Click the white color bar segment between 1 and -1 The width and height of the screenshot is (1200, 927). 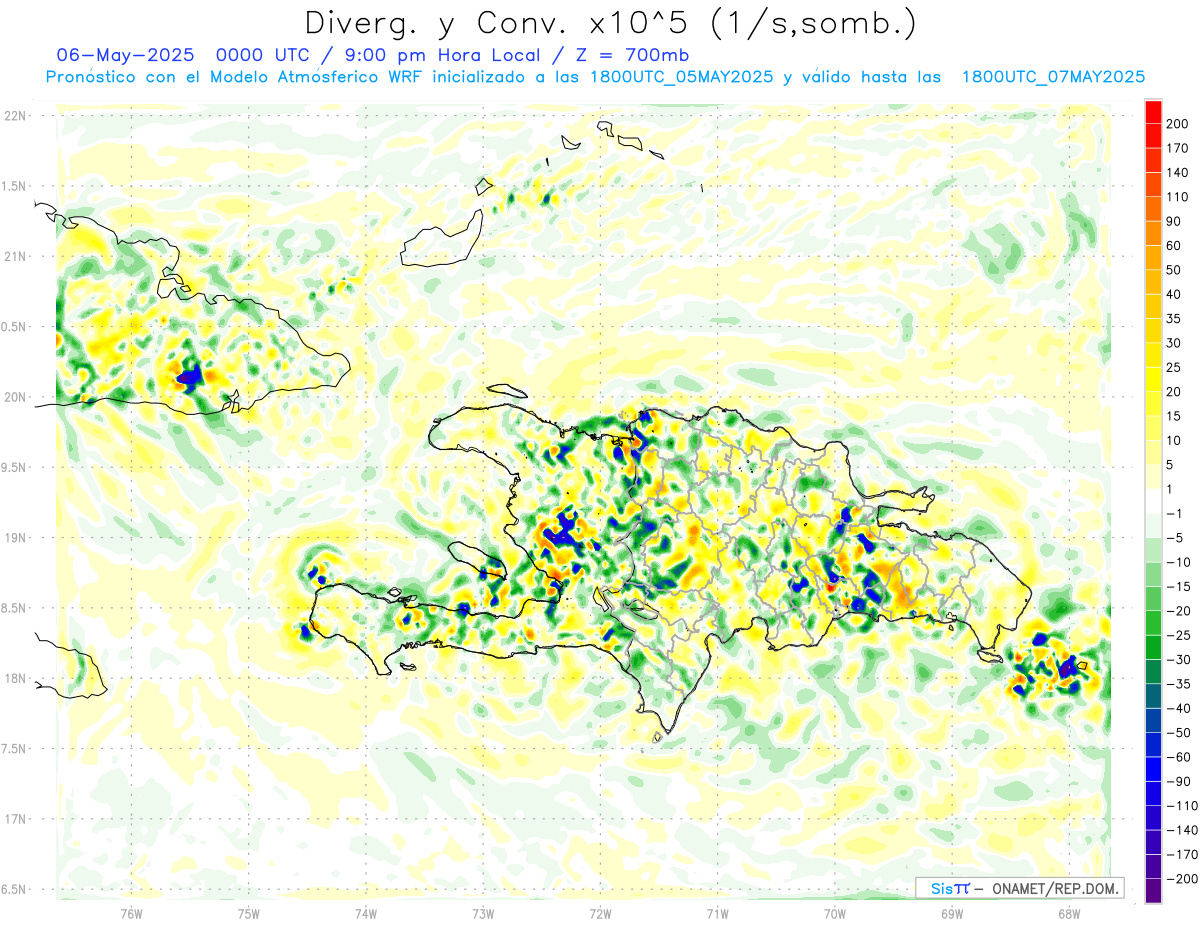pyautogui.click(x=1153, y=502)
